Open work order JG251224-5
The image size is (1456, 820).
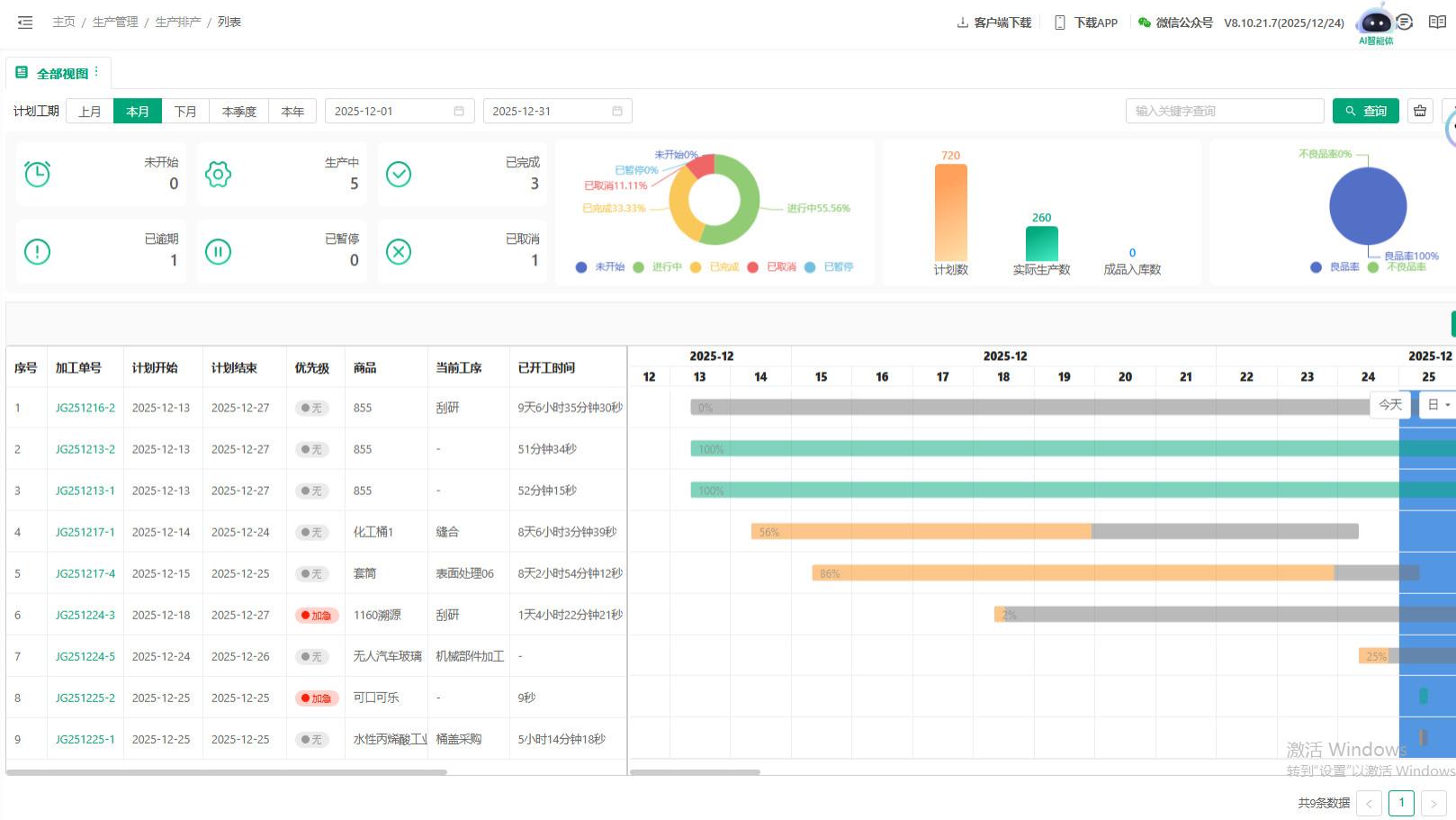pyautogui.click(x=85, y=656)
